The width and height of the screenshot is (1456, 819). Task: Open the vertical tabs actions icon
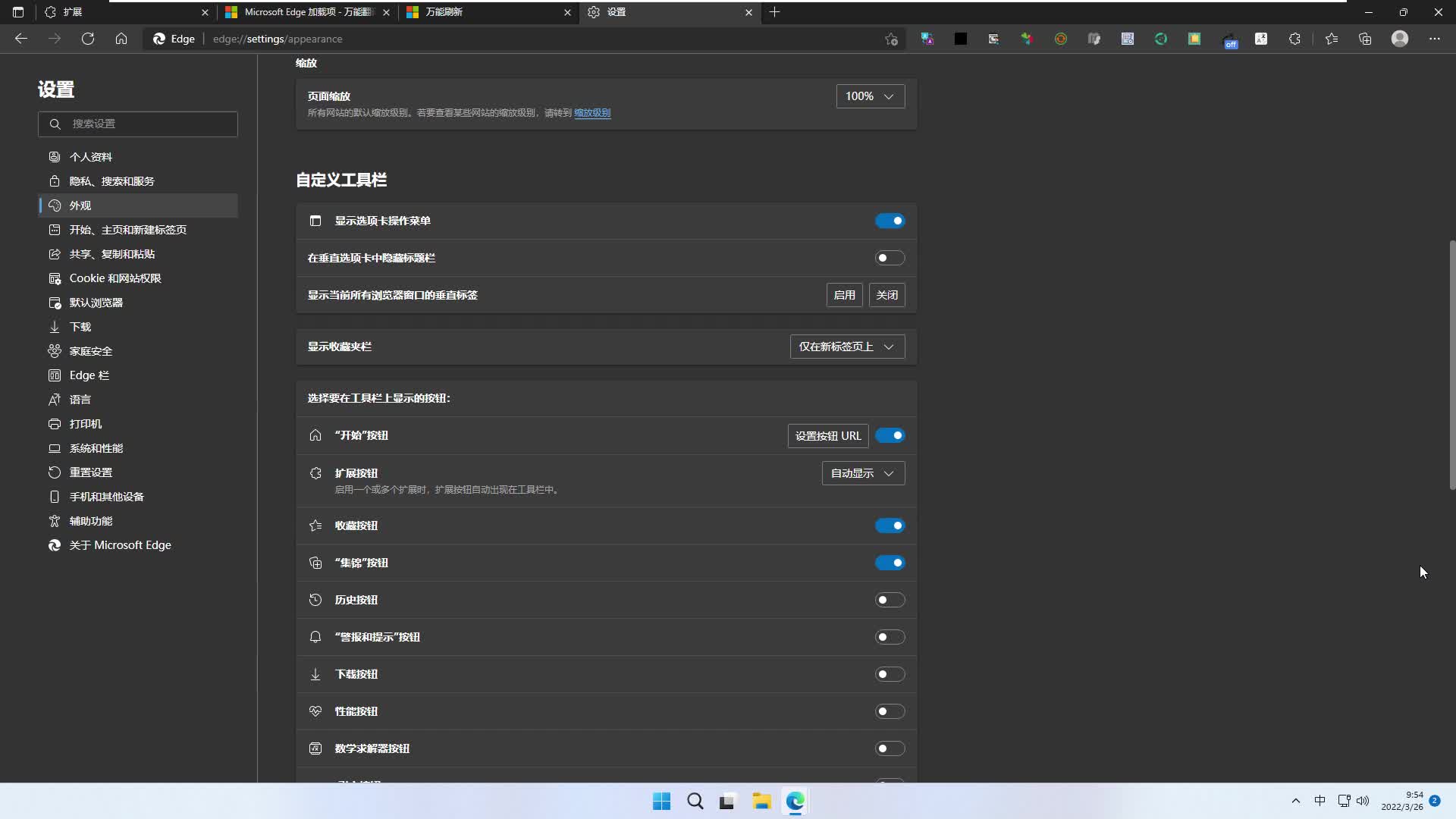[18, 12]
